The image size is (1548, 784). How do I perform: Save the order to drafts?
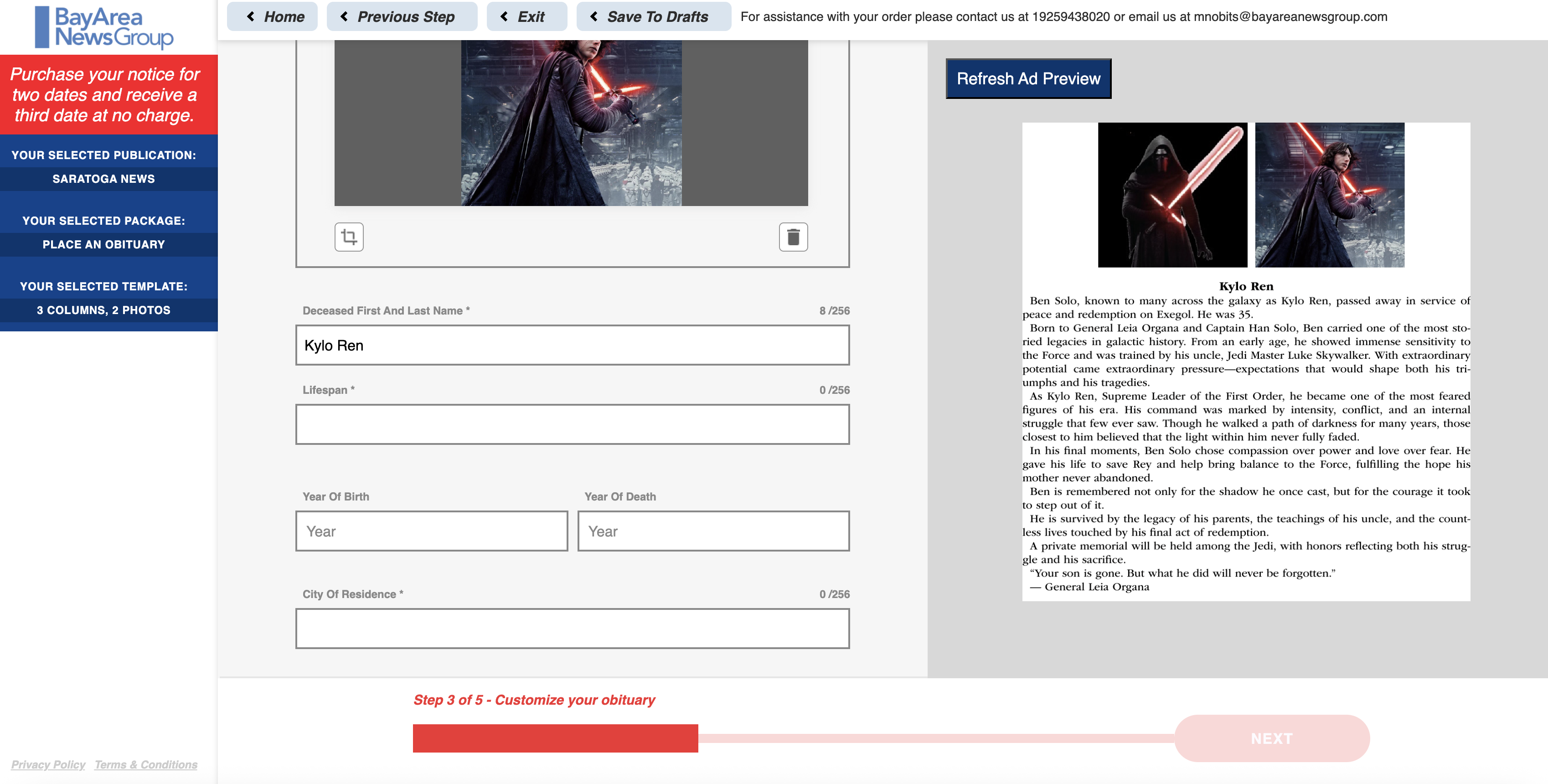click(x=653, y=17)
